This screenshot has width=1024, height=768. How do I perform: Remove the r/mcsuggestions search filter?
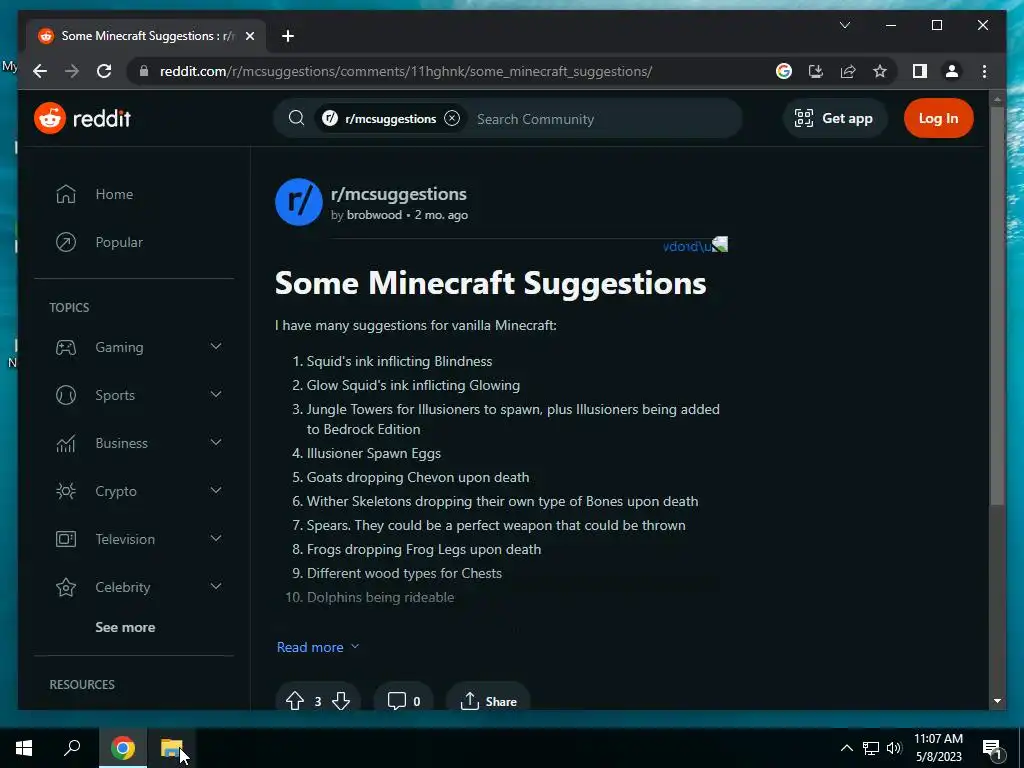tap(452, 118)
